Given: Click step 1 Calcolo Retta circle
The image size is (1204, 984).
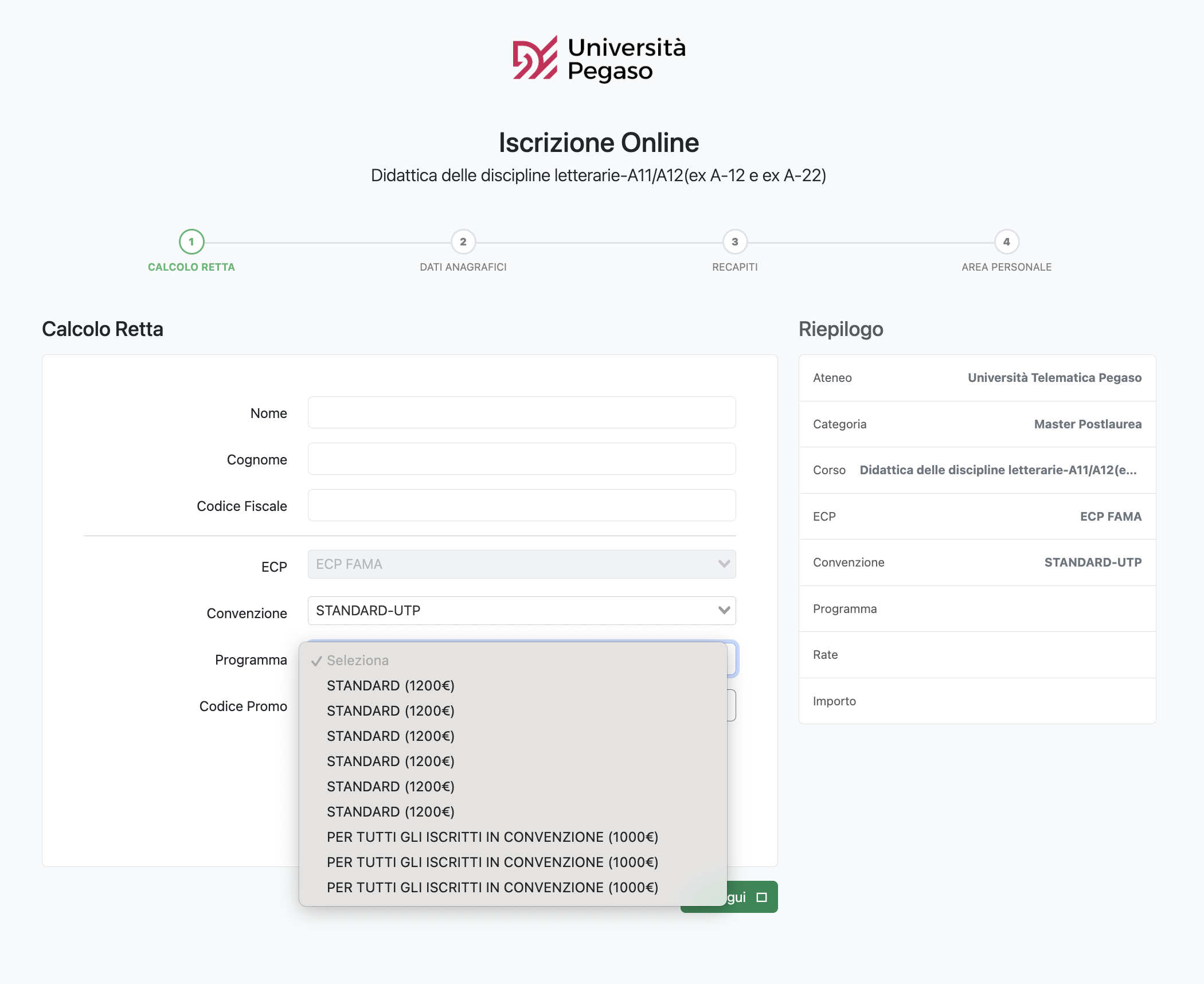Looking at the screenshot, I should pyautogui.click(x=191, y=242).
